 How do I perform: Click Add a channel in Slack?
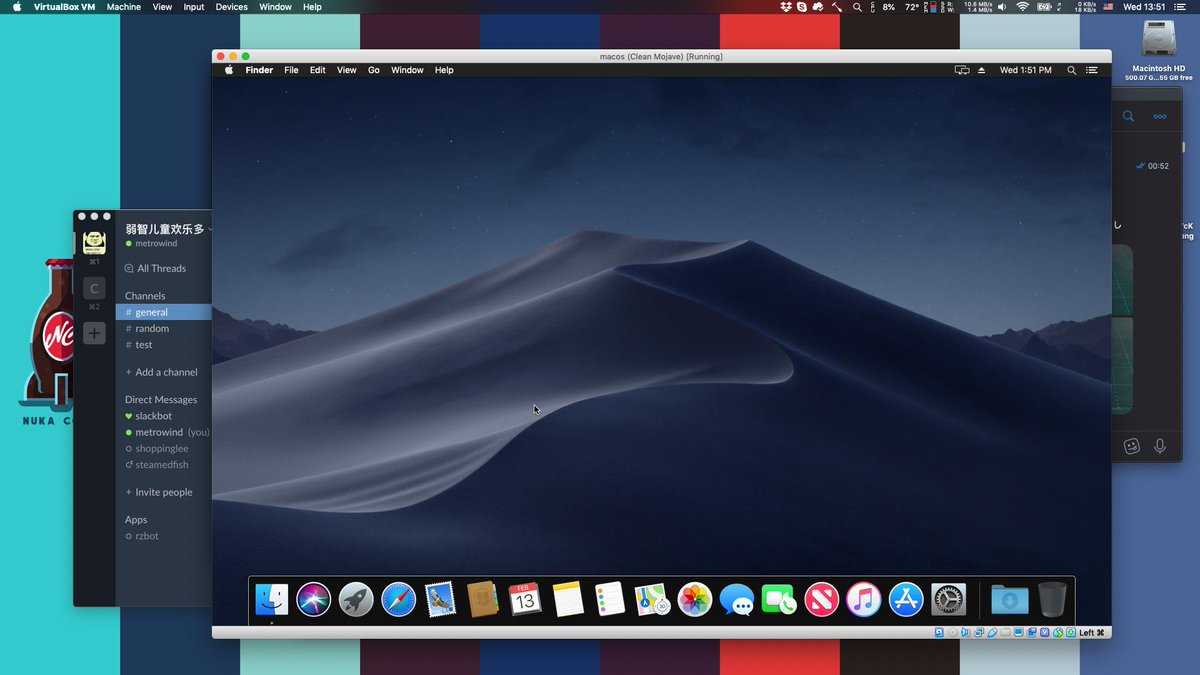pyautogui.click(x=166, y=372)
